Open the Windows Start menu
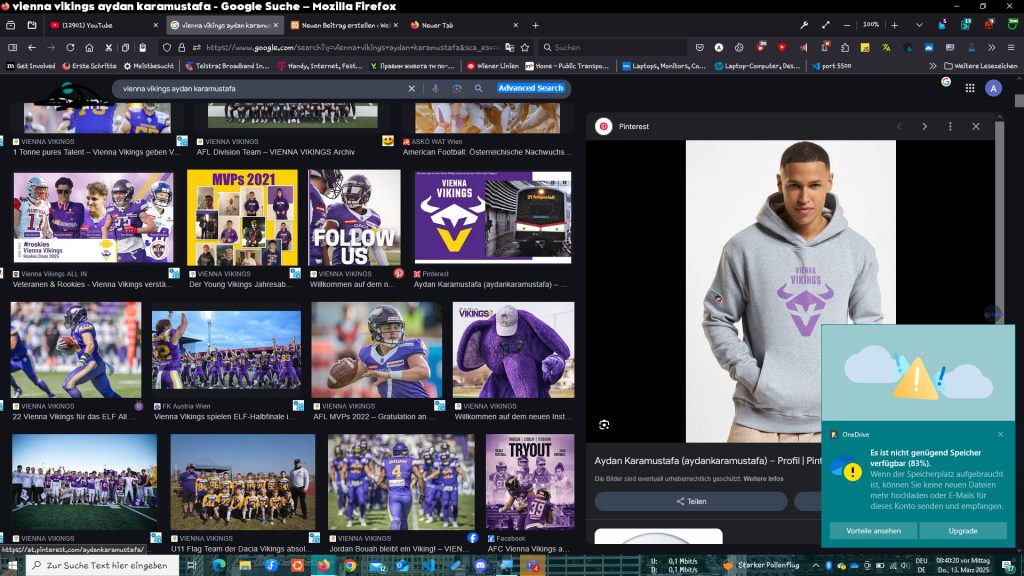This screenshot has height=576, width=1024. click(x=12, y=565)
